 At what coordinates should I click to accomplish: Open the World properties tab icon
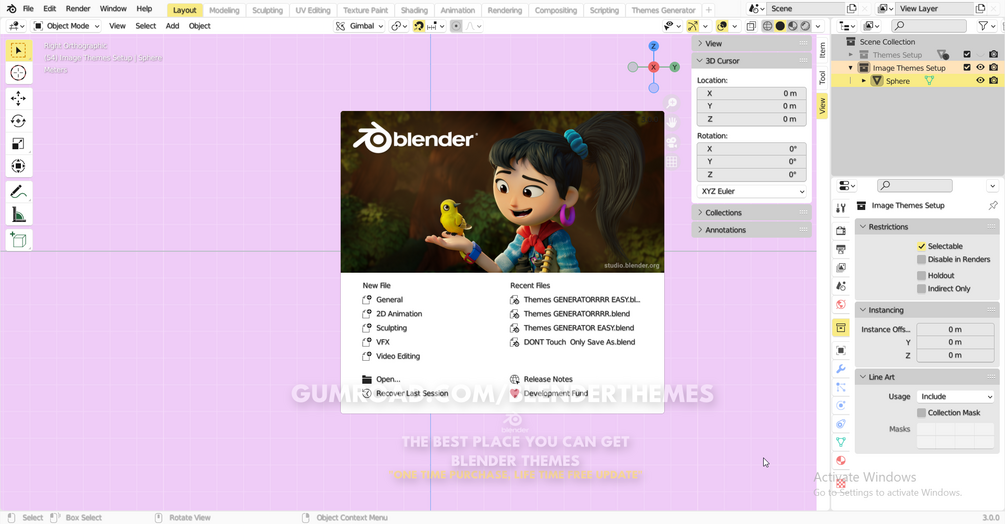[x=841, y=304]
